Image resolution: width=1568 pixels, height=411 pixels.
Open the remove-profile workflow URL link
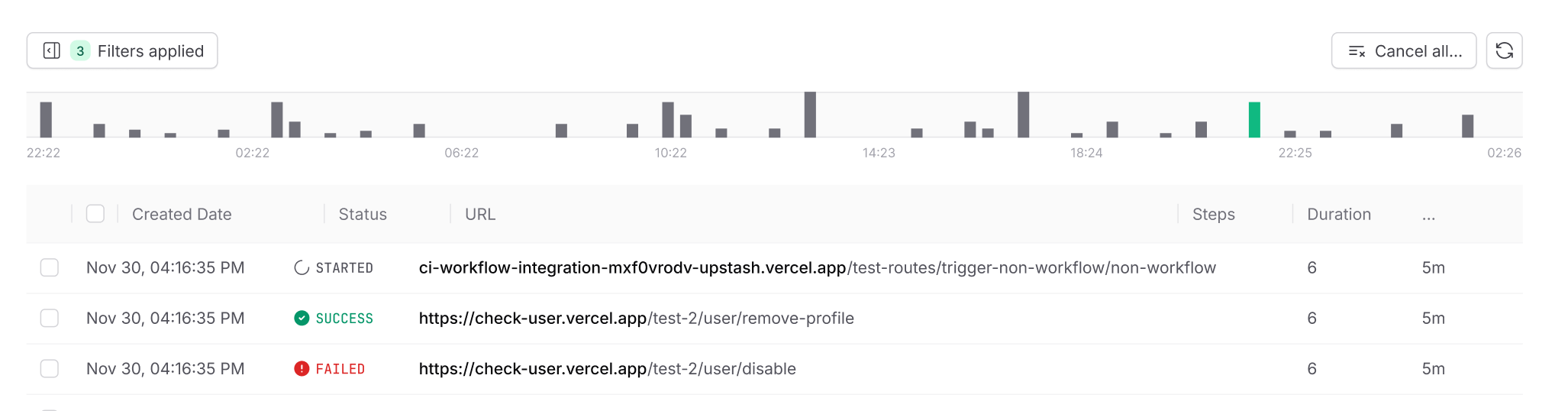(636, 319)
